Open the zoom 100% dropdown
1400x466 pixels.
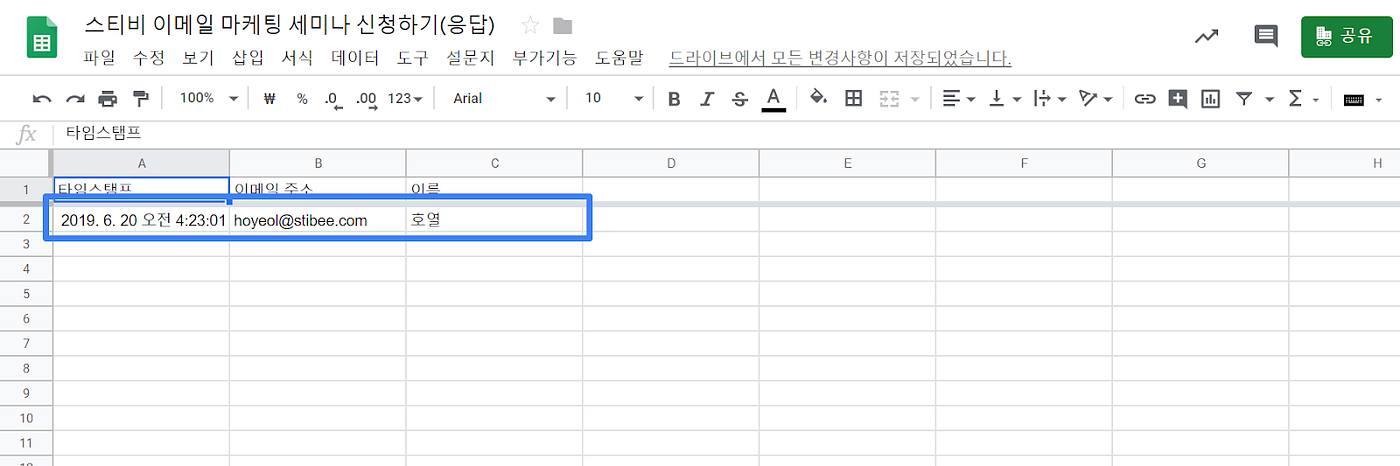(209, 98)
